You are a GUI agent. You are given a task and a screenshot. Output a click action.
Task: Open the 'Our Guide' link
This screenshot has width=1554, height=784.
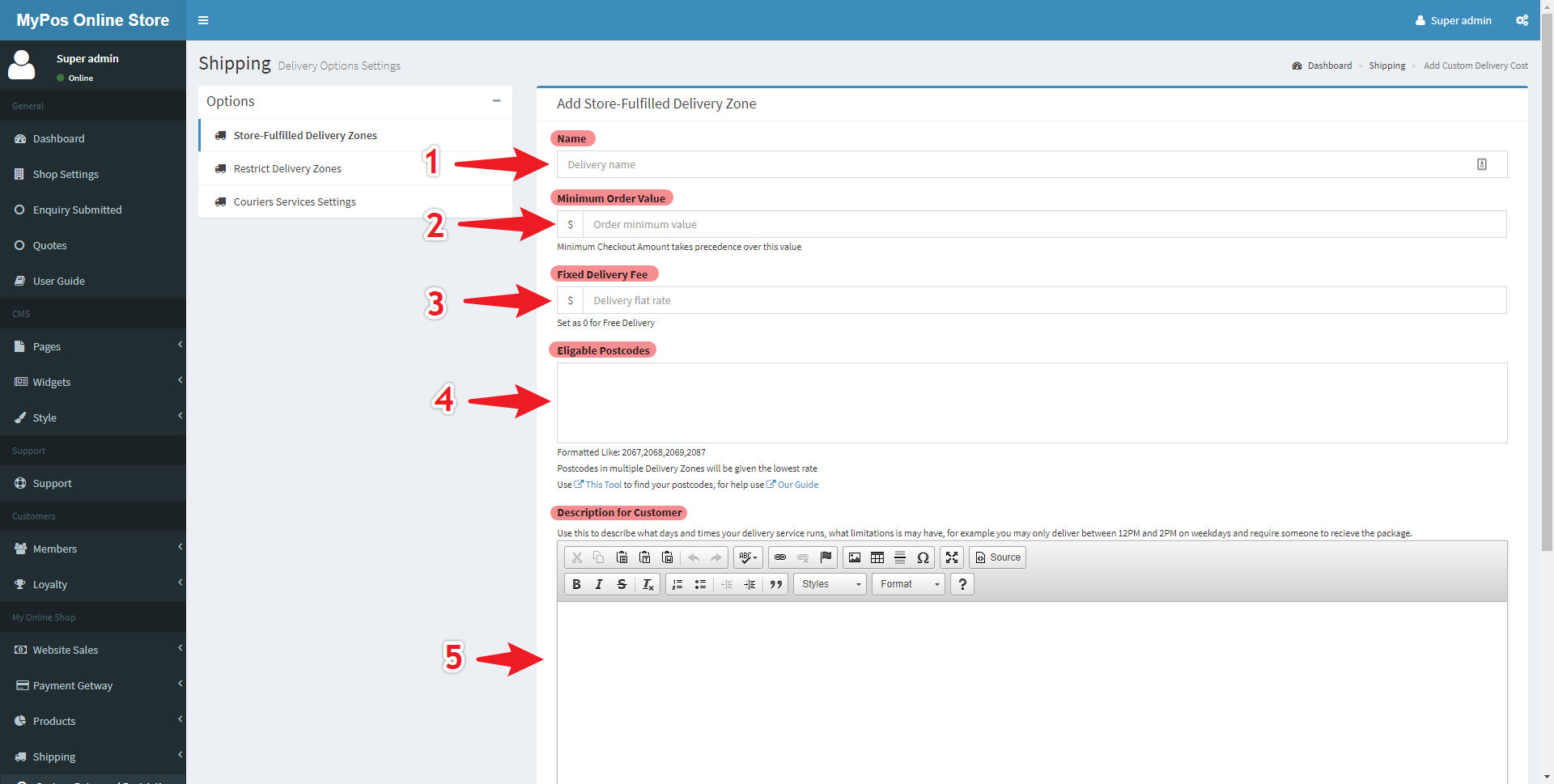tap(797, 485)
